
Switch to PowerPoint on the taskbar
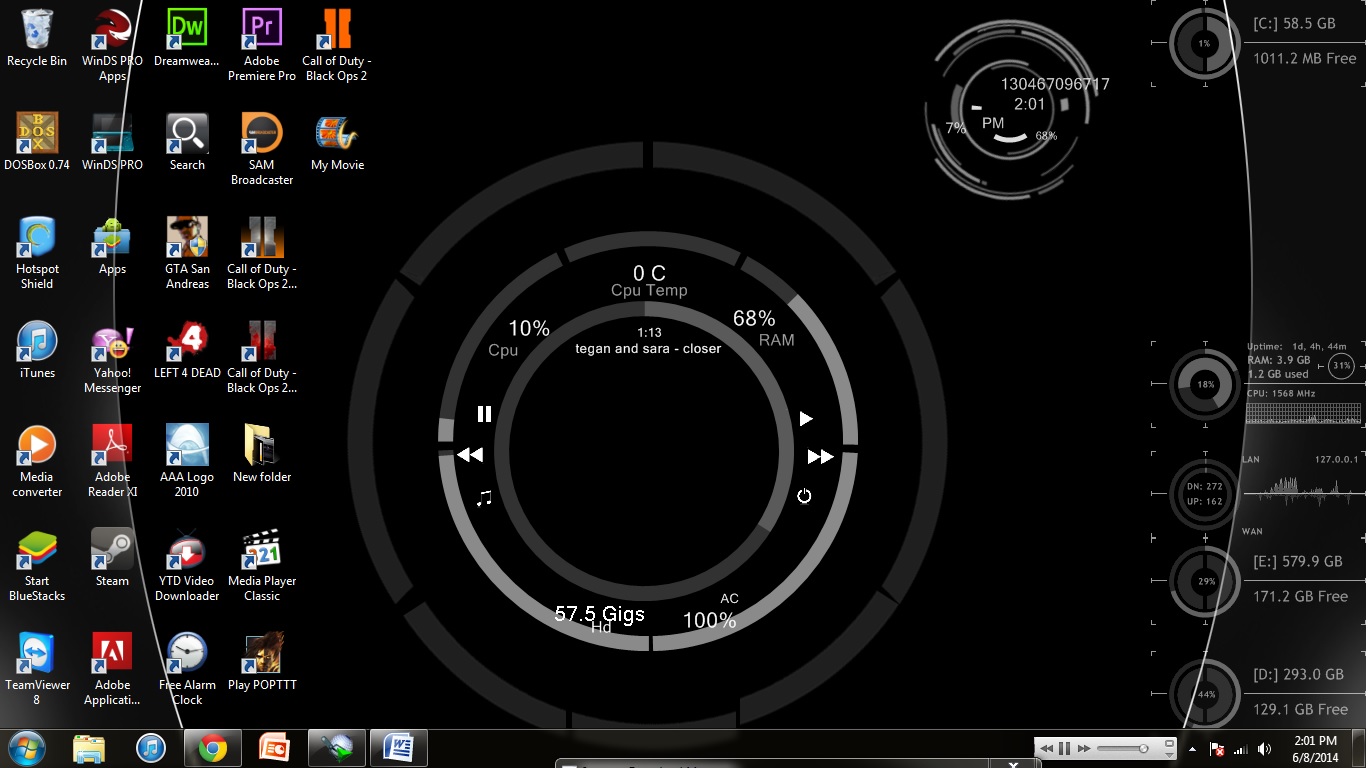(274, 748)
